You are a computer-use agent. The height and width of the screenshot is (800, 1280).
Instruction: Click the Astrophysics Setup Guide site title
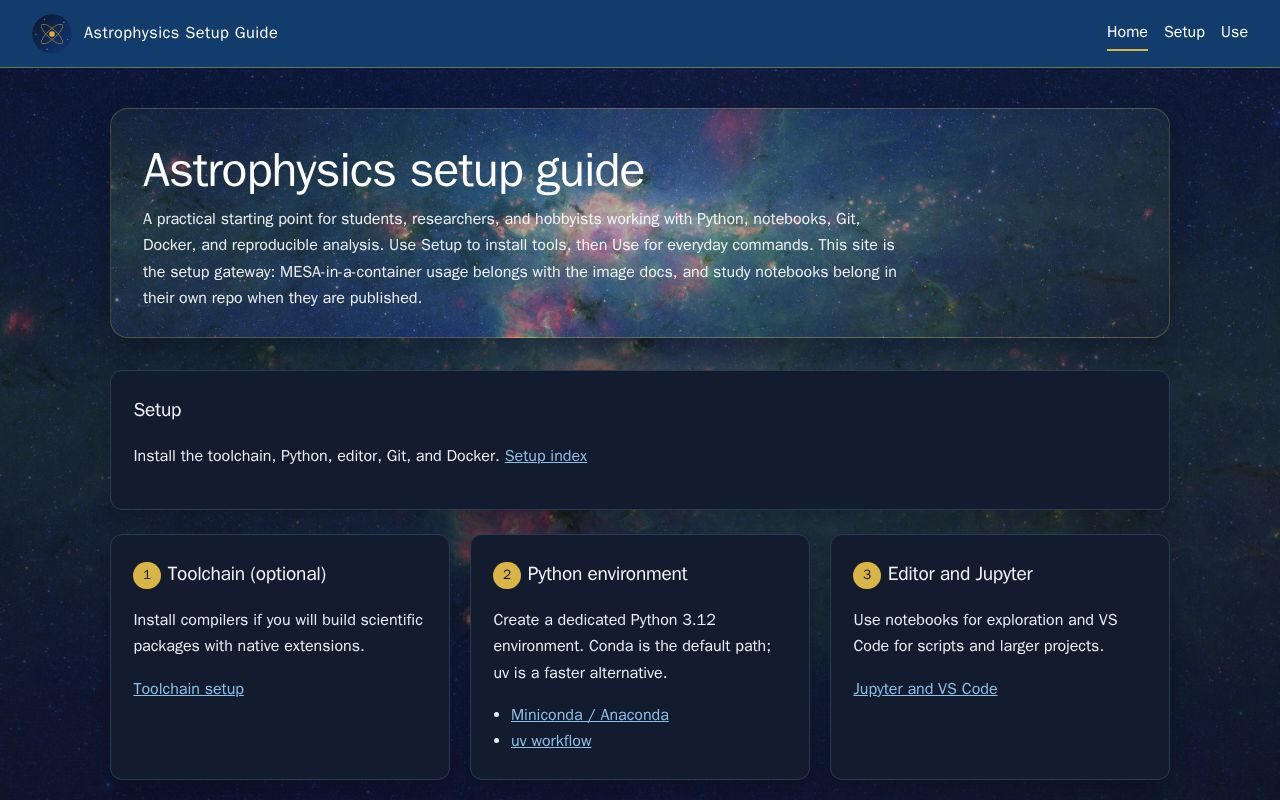point(181,33)
